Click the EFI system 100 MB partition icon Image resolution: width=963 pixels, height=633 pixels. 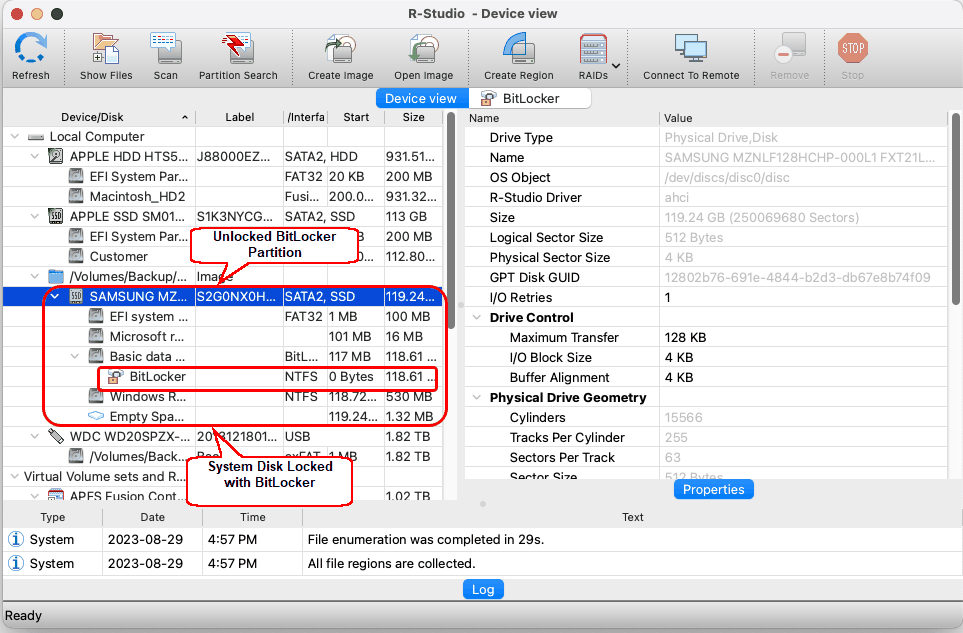(96, 316)
